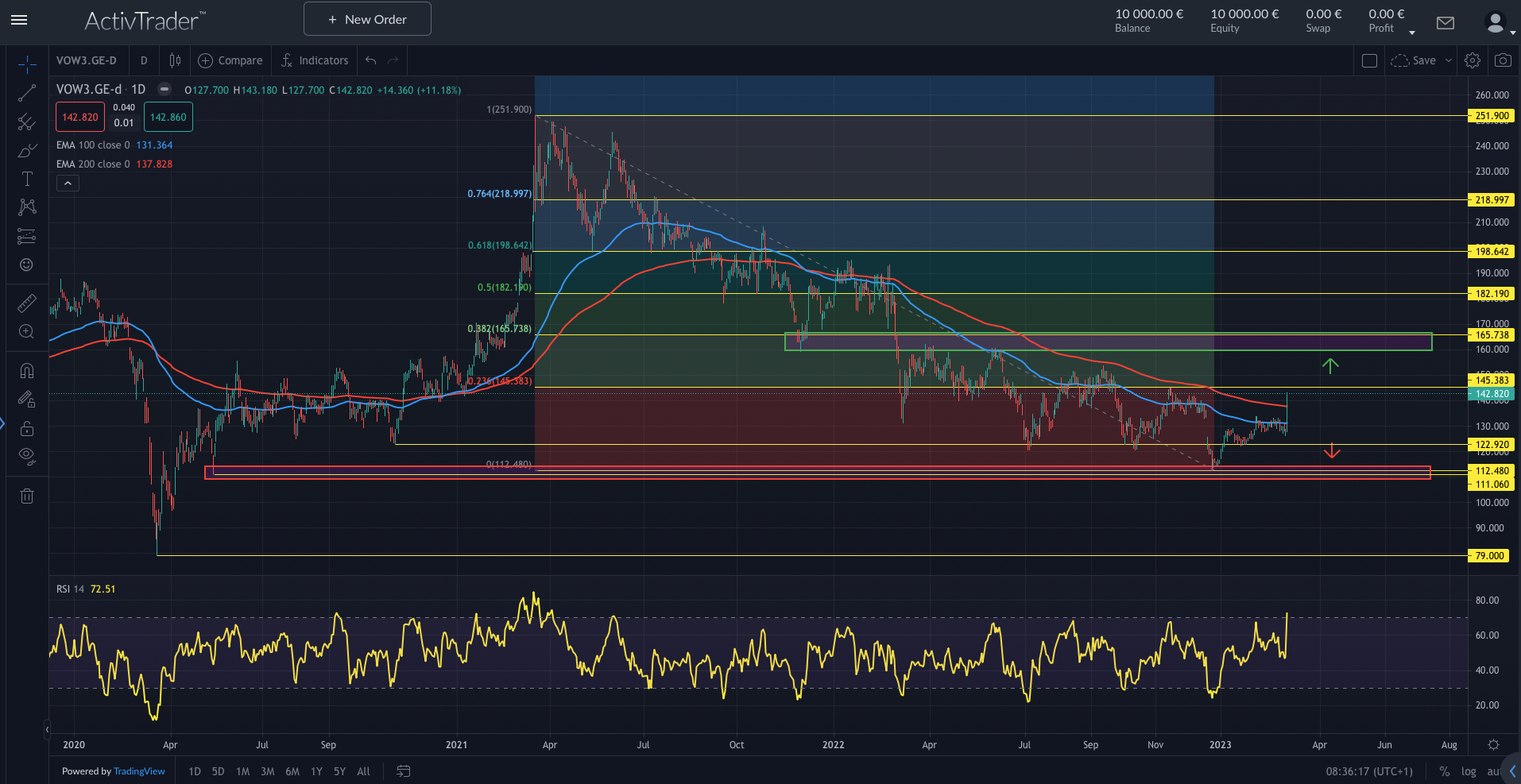Select the trend line drawing tool

26,93
